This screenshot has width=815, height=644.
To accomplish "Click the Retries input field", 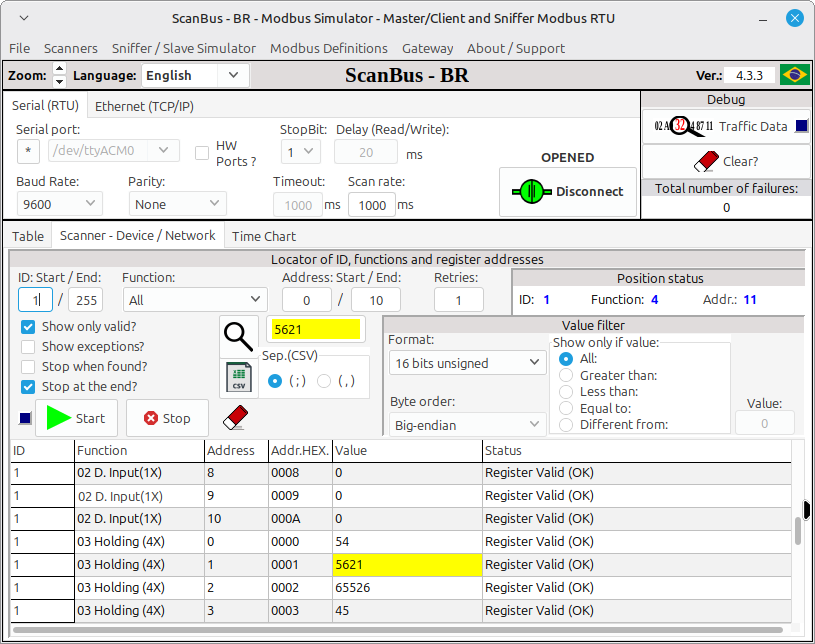I will pyautogui.click(x=458, y=300).
